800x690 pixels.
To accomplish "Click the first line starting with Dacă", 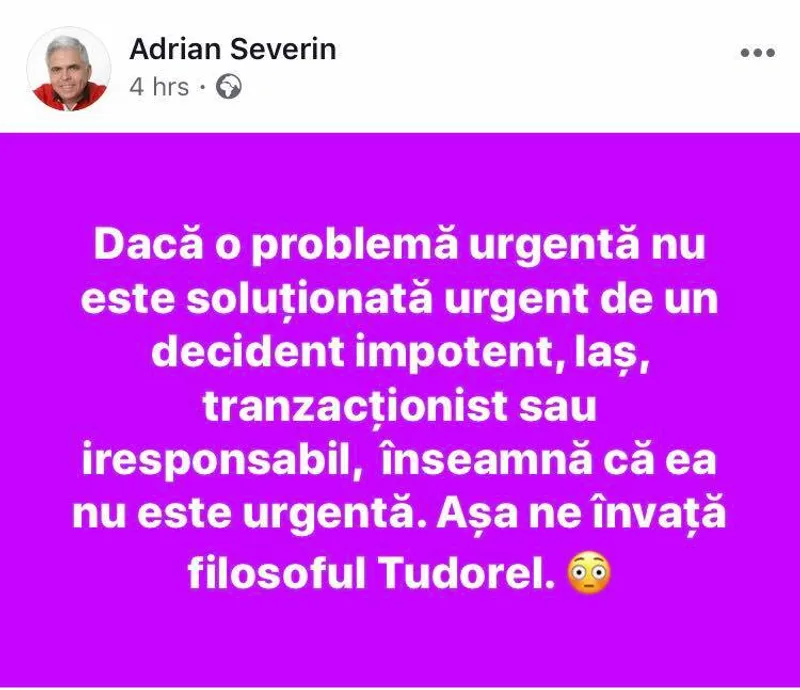I will [399, 245].
